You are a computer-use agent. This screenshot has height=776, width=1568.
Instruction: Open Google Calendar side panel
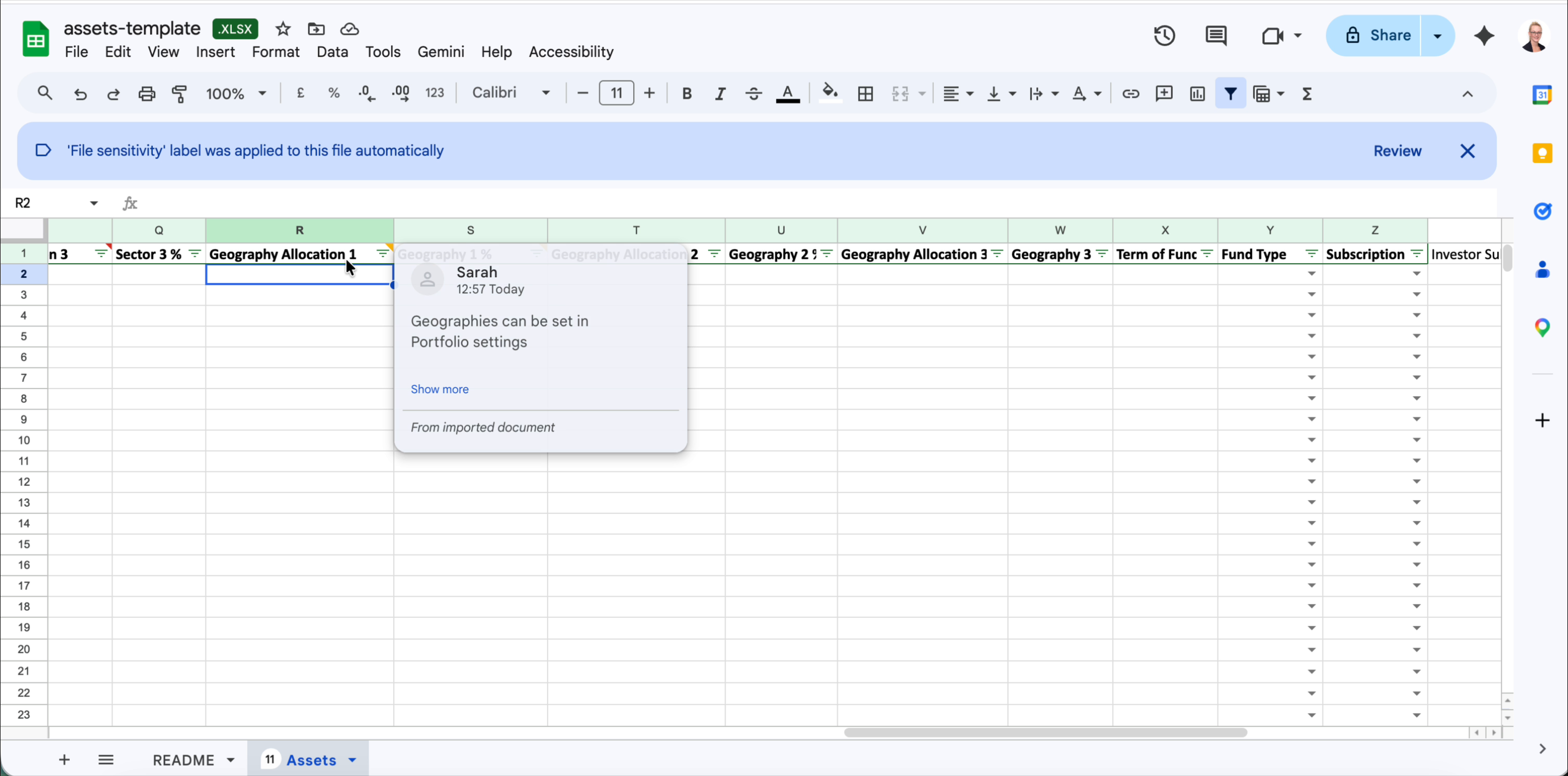point(1543,95)
